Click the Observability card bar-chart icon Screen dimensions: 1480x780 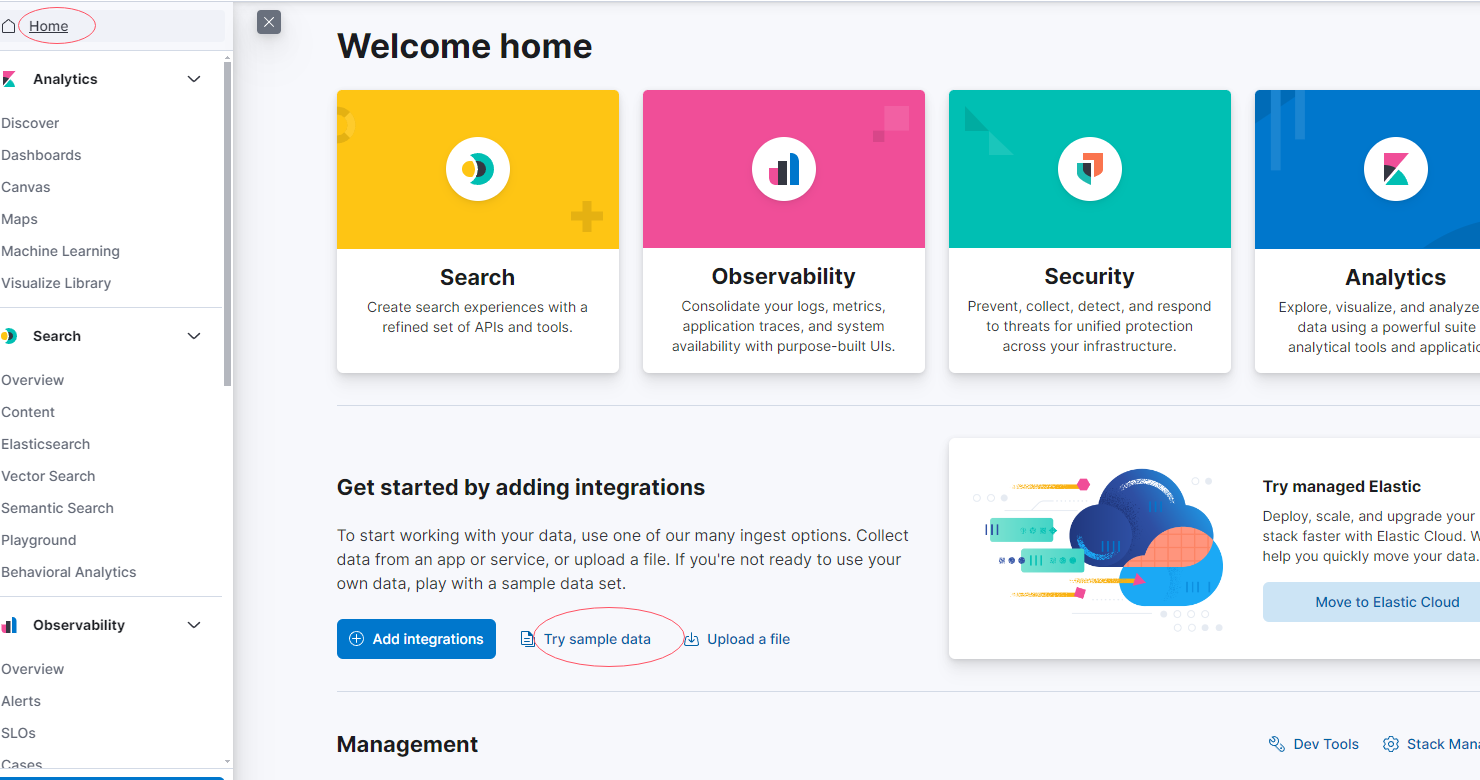pyautogui.click(x=784, y=169)
